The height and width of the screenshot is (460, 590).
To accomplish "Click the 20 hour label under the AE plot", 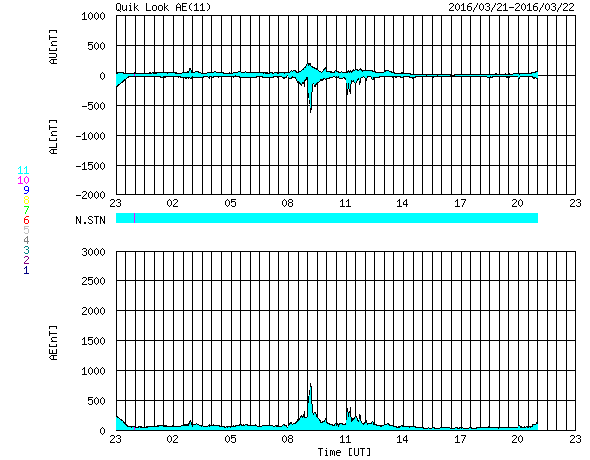I will click(x=517, y=439).
